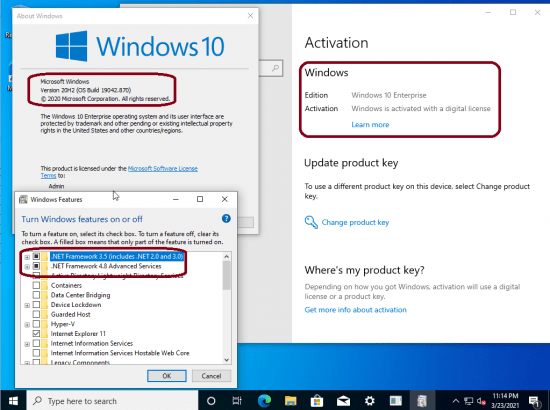
Task: Toggle .NET Framework 4.8 Advanced Services checkbox
Action: (36, 266)
